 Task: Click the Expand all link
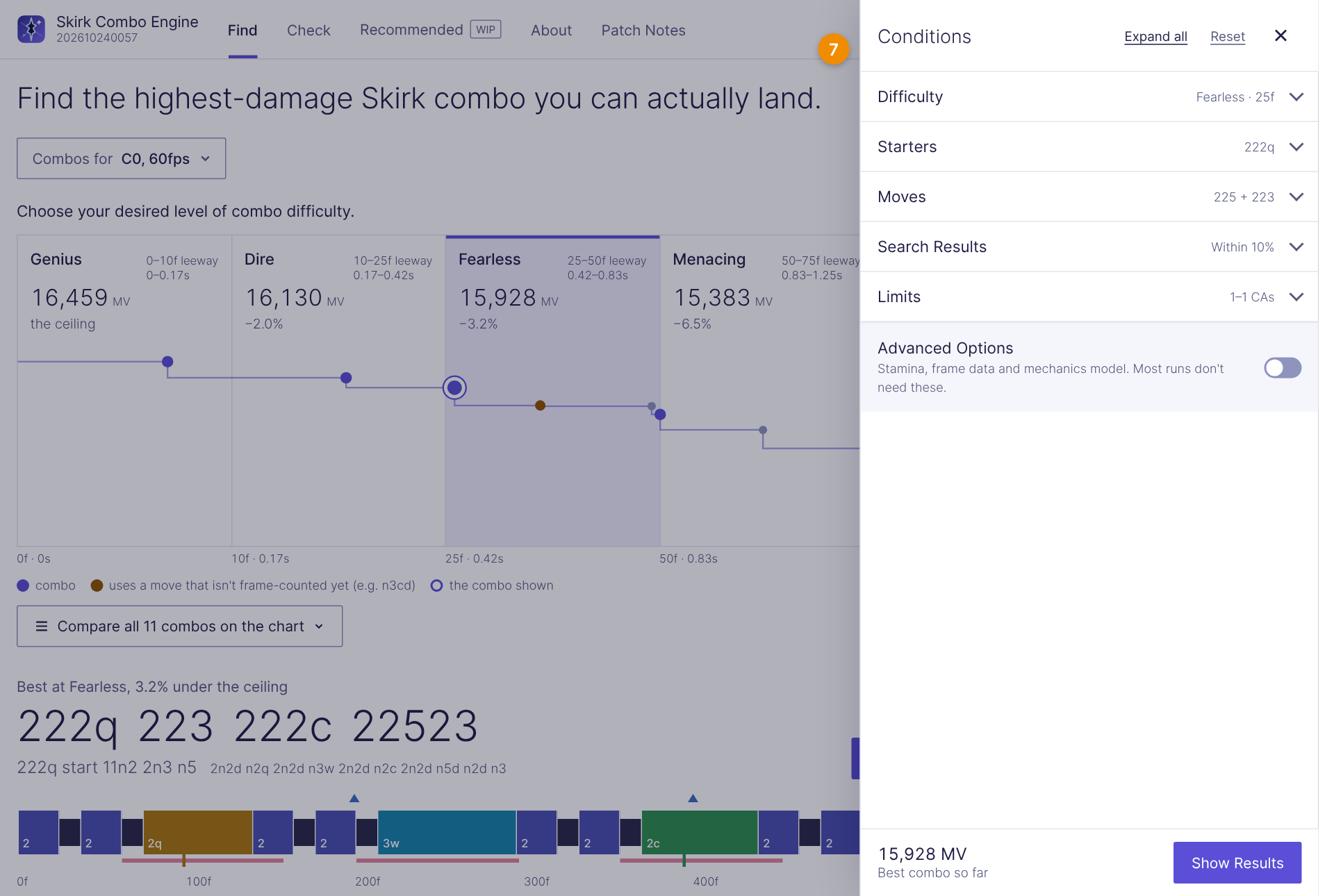1155,37
